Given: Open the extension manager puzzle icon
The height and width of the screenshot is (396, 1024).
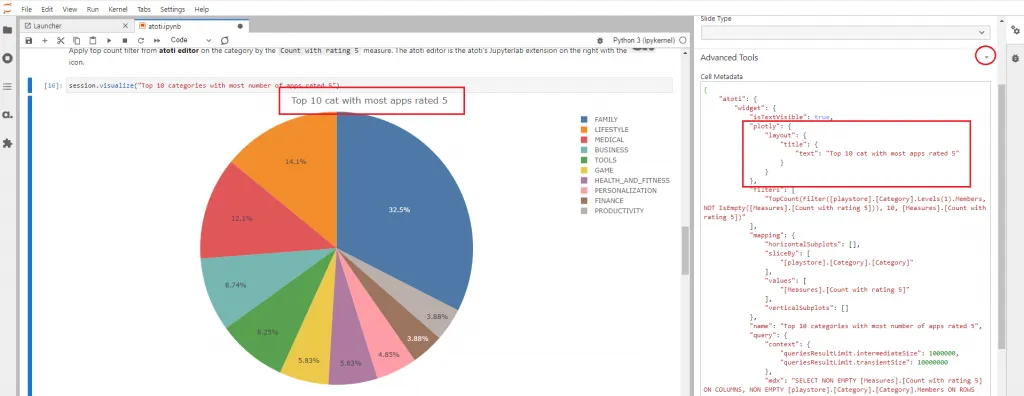Looking at the screenshot, I should (8, 143).
